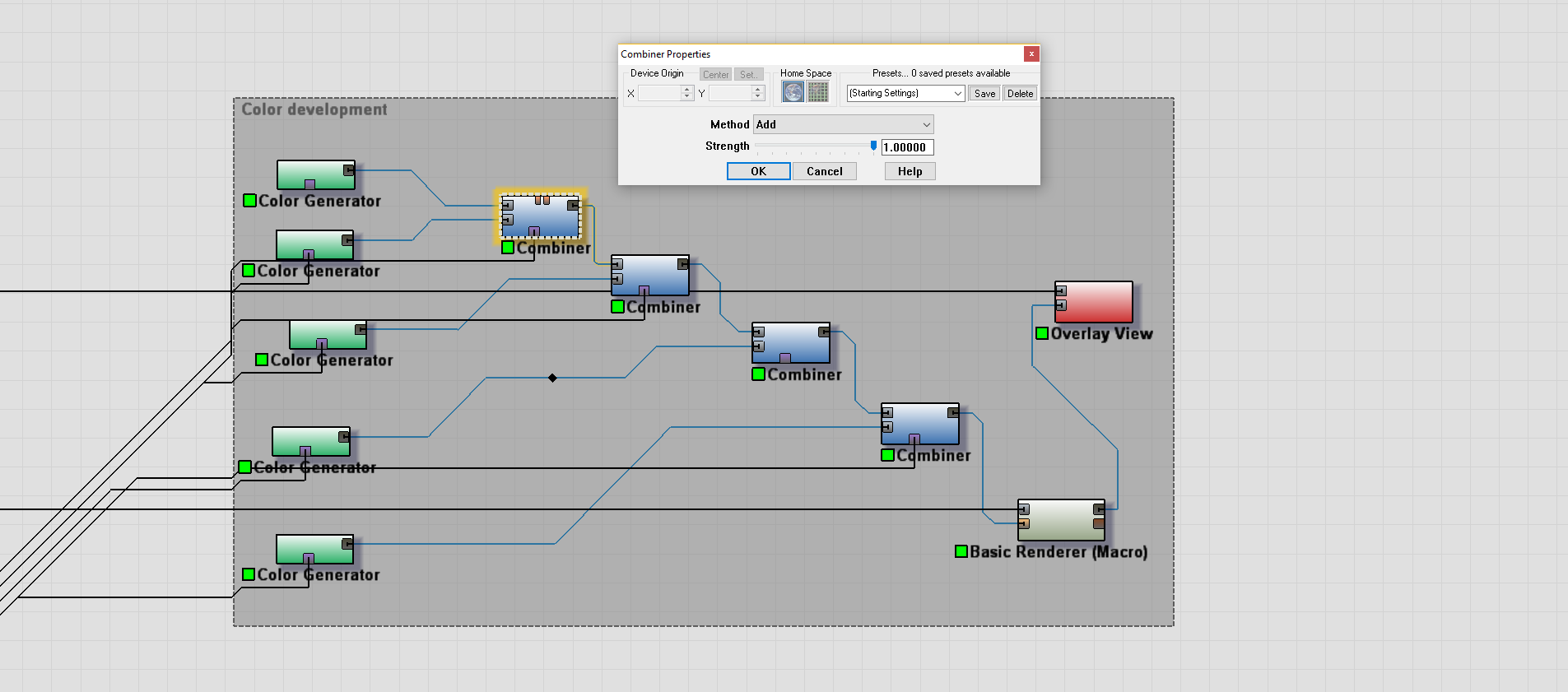Click the selected Combiner's lower input port

click(508, 220)
